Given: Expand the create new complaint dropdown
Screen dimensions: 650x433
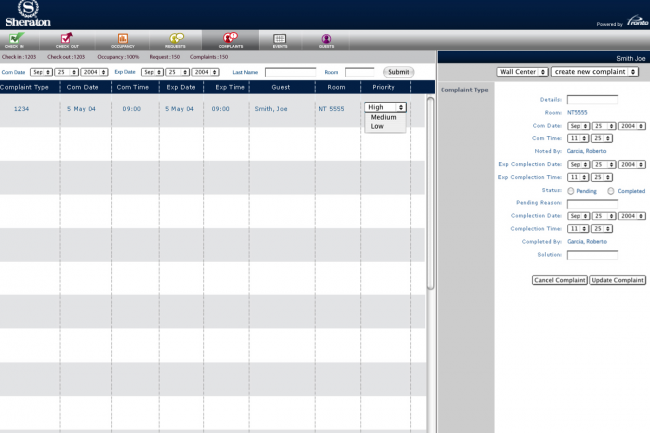Looking at the screenshot, I should coord(594,72).
